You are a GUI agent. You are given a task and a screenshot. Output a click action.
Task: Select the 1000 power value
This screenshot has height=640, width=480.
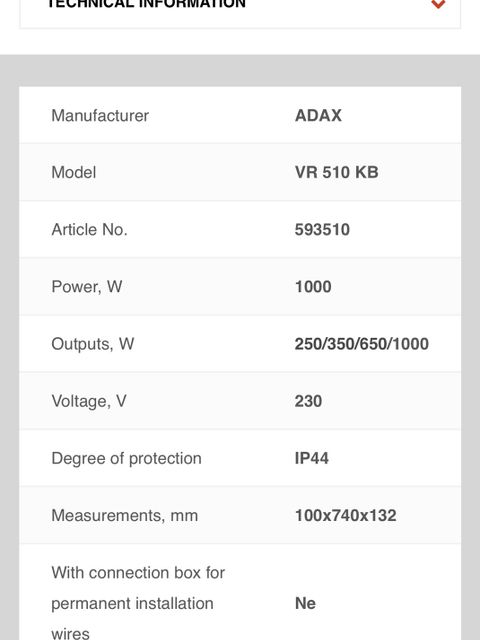(x=313, y=287)
